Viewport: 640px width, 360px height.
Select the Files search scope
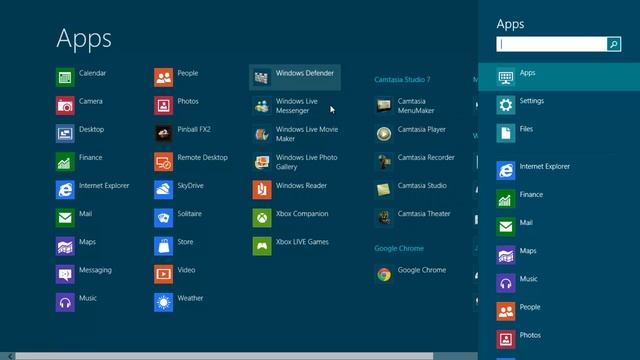coord(559,133)
